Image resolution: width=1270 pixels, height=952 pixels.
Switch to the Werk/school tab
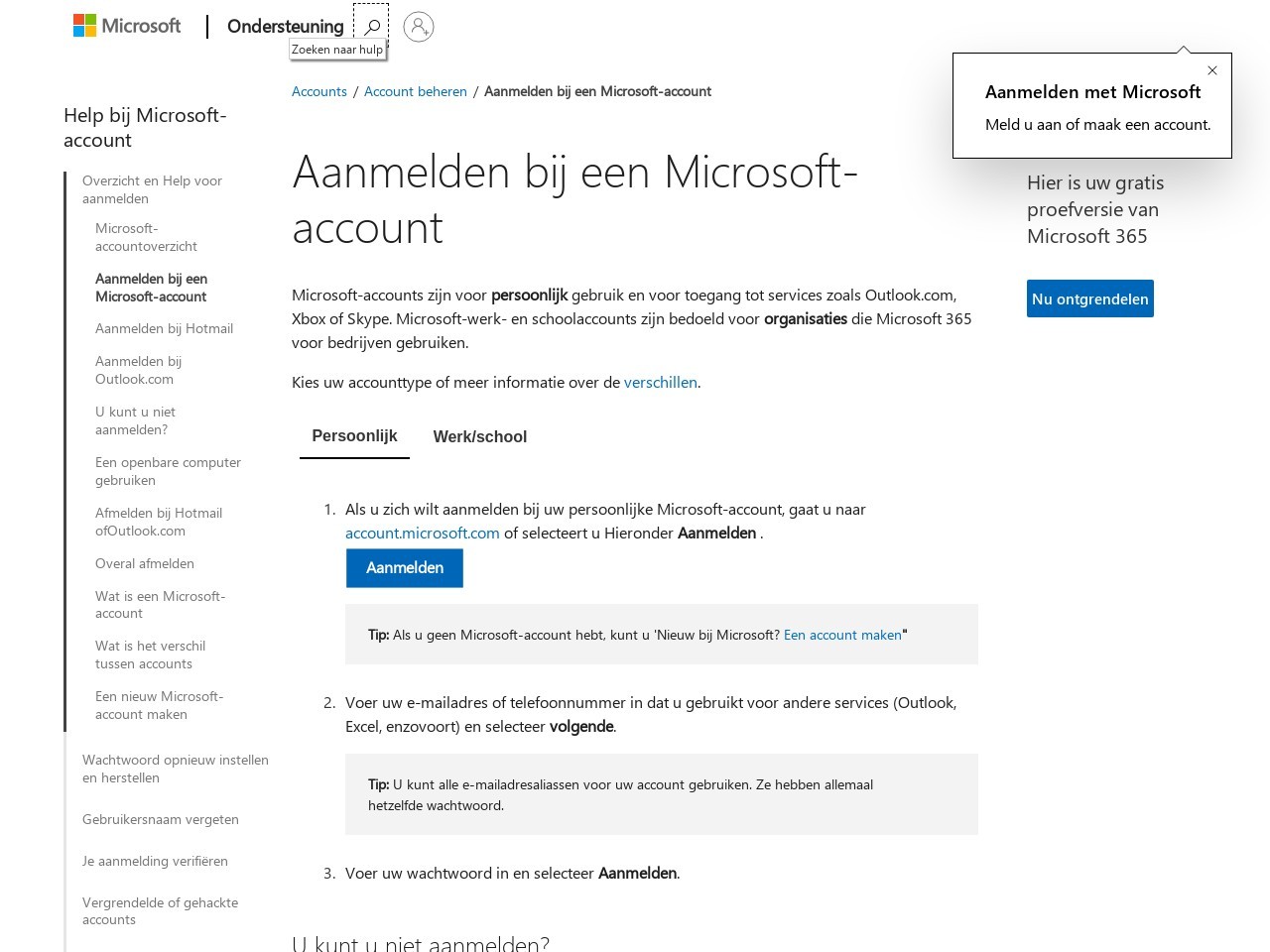(479, 436)
